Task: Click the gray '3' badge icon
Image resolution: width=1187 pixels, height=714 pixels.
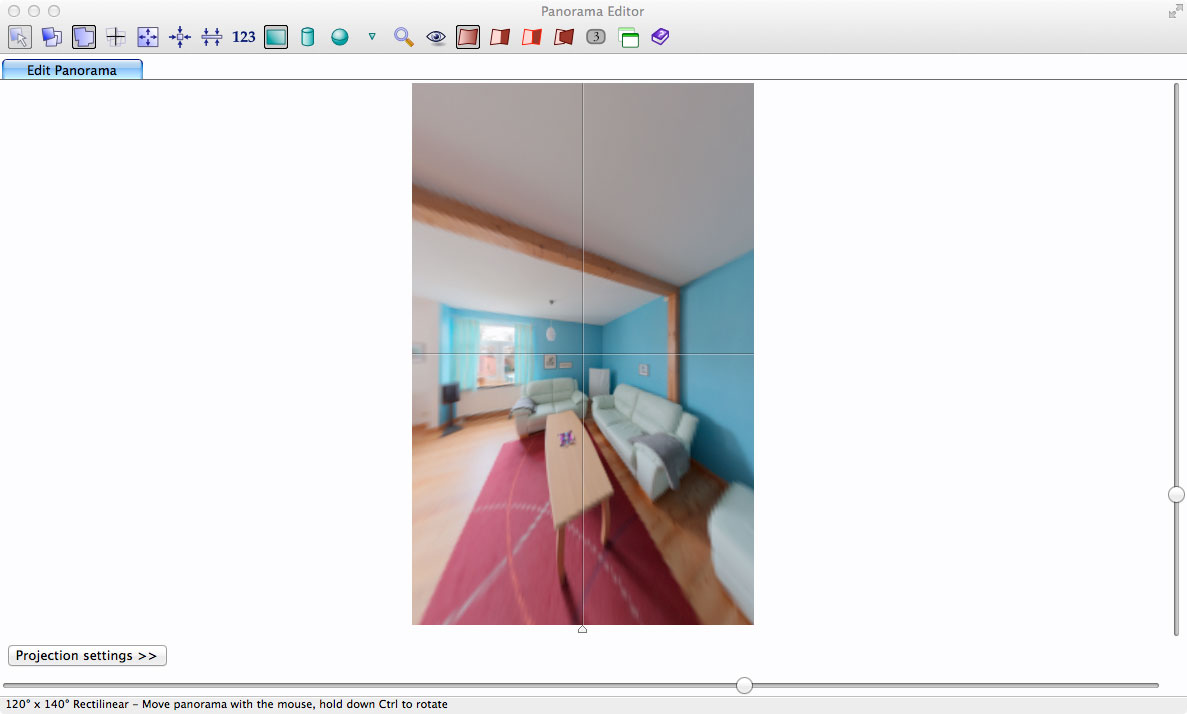Action: (596, 37)
